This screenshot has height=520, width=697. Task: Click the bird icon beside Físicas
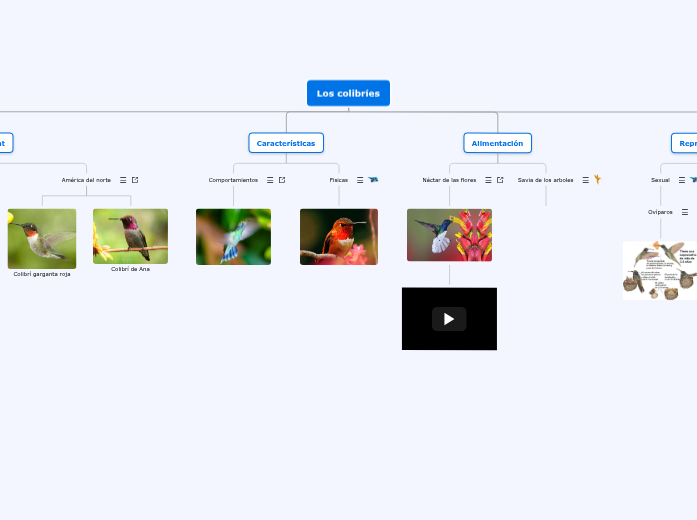tap(373, 180)
